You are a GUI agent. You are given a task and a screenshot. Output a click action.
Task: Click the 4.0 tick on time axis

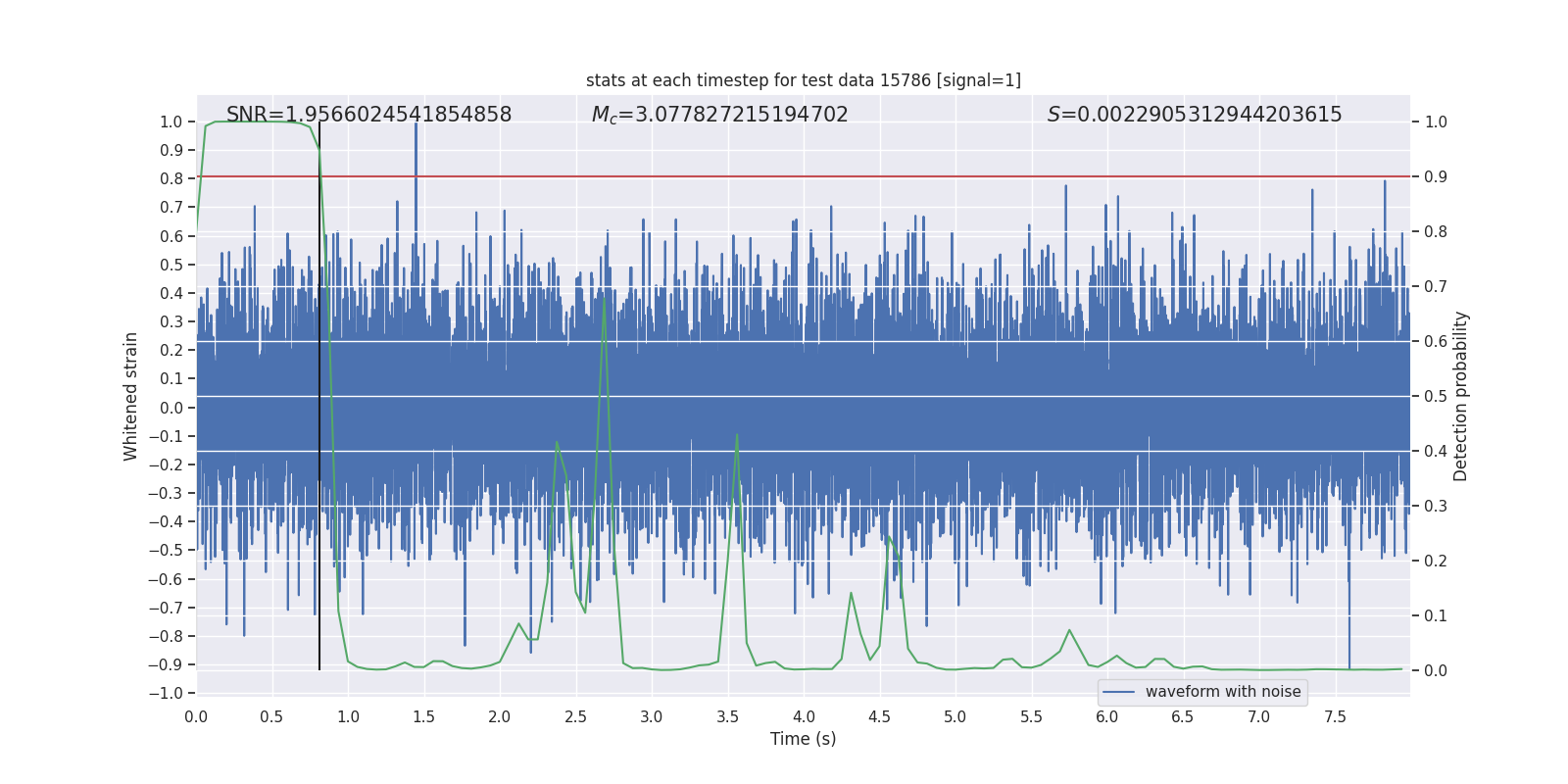pyautogui.click(x=804, y=716)
